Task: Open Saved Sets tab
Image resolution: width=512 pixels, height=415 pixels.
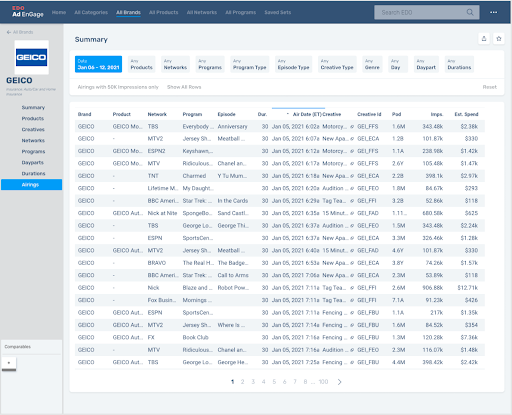Action: (278, 12)
